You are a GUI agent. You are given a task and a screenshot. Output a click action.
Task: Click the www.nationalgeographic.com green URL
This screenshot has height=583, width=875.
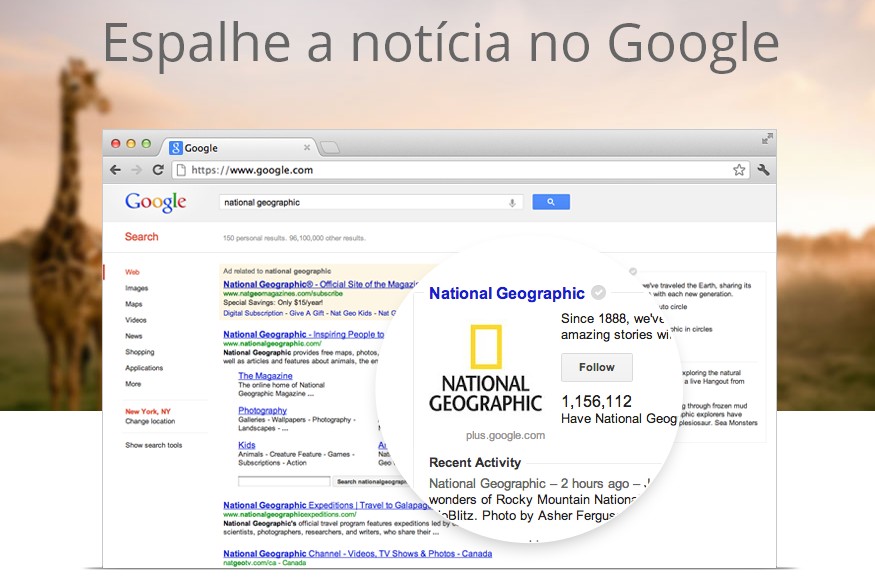pyautogui.click(x=272, y=344)
